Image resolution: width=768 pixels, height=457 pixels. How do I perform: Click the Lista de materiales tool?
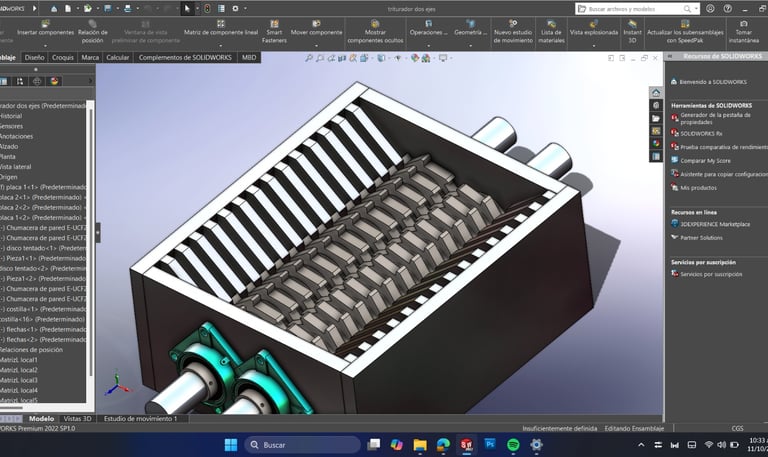[551, 29]
